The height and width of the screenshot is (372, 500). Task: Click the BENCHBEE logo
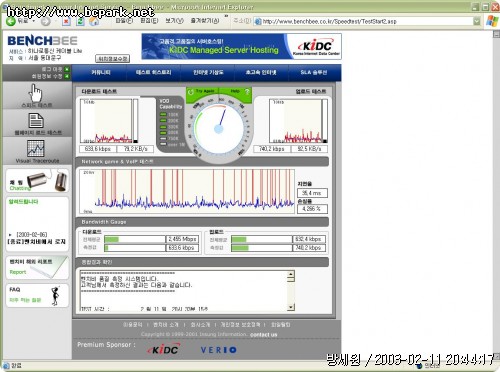point(42,41)
